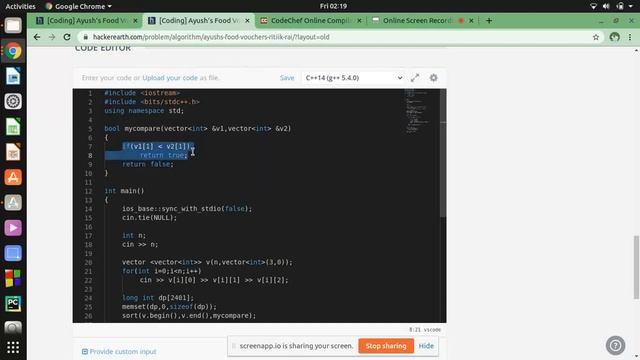Click the address bar URL

211,37
